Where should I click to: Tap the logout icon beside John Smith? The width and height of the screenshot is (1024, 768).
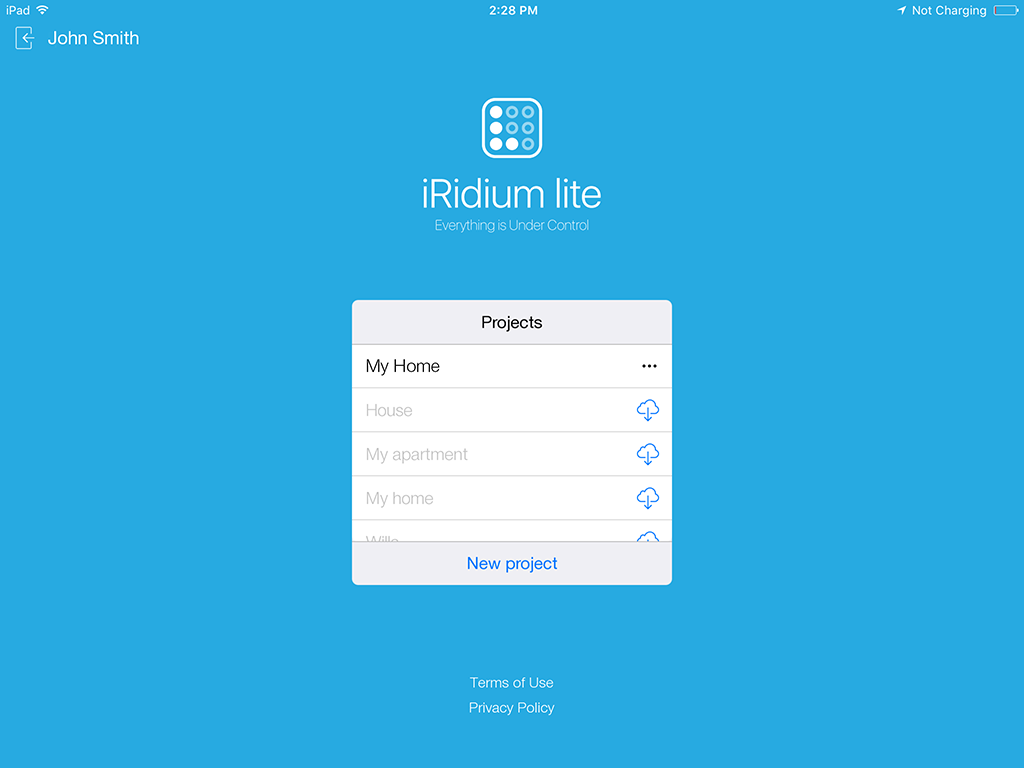(24, 38)
